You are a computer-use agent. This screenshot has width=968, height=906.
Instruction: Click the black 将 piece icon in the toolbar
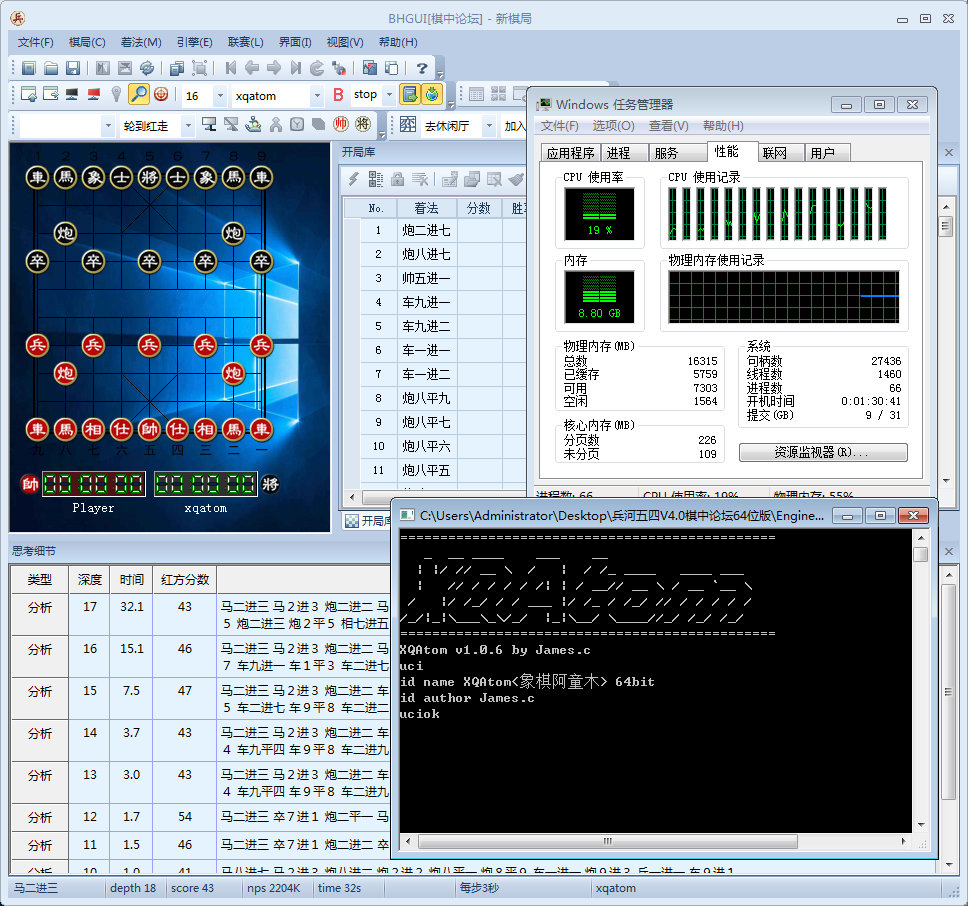point(363,125)
